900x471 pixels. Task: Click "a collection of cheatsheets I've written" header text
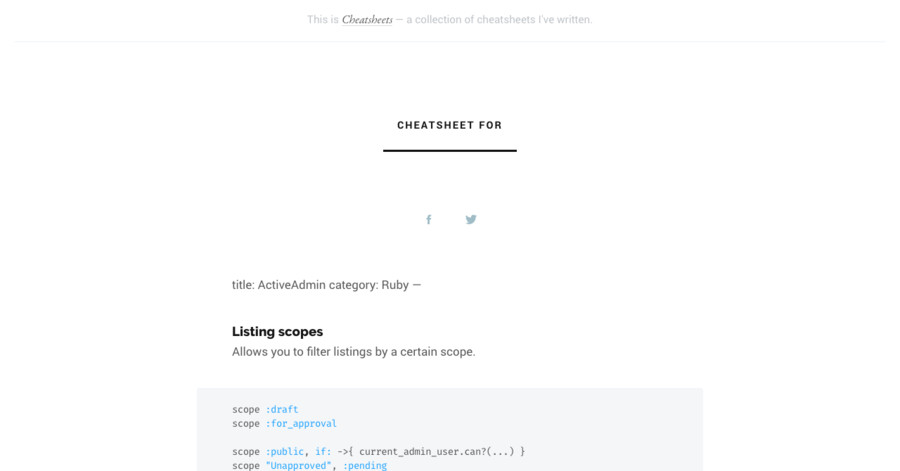tap(499, 20)
